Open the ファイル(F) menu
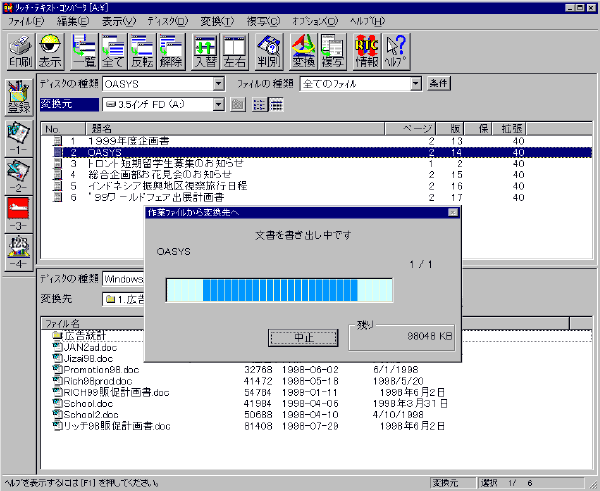The width and height of the screenshot is (600, 491). pyautogui.click(x=26, y=21)
